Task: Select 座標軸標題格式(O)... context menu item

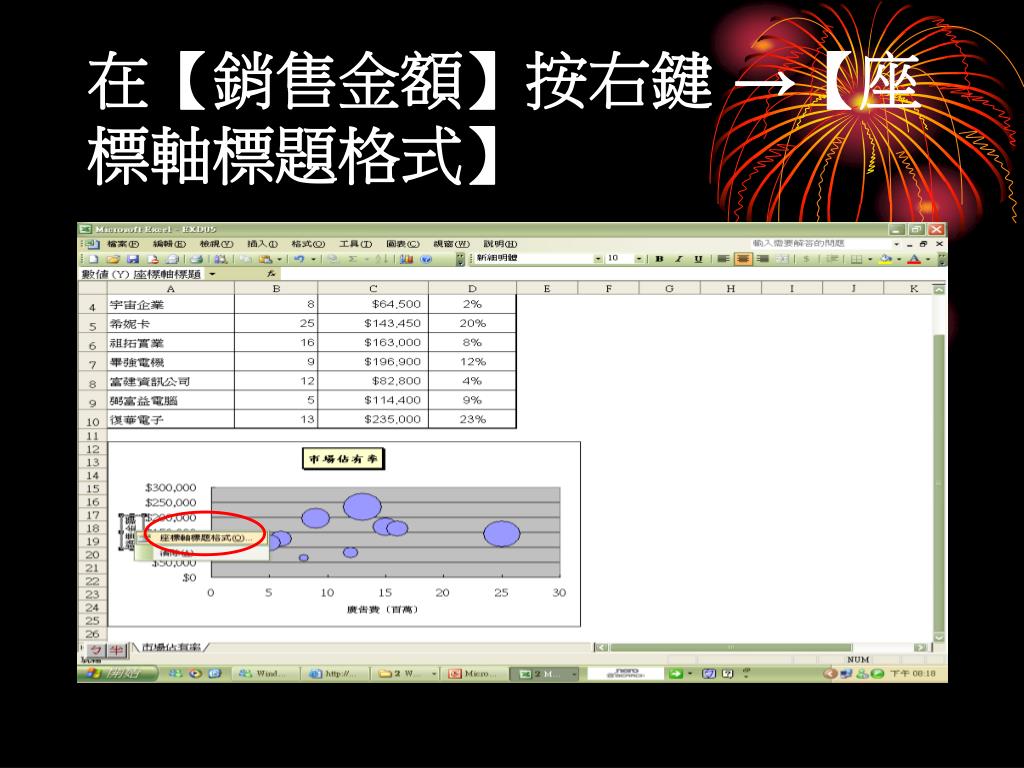Action: point(204,538)
